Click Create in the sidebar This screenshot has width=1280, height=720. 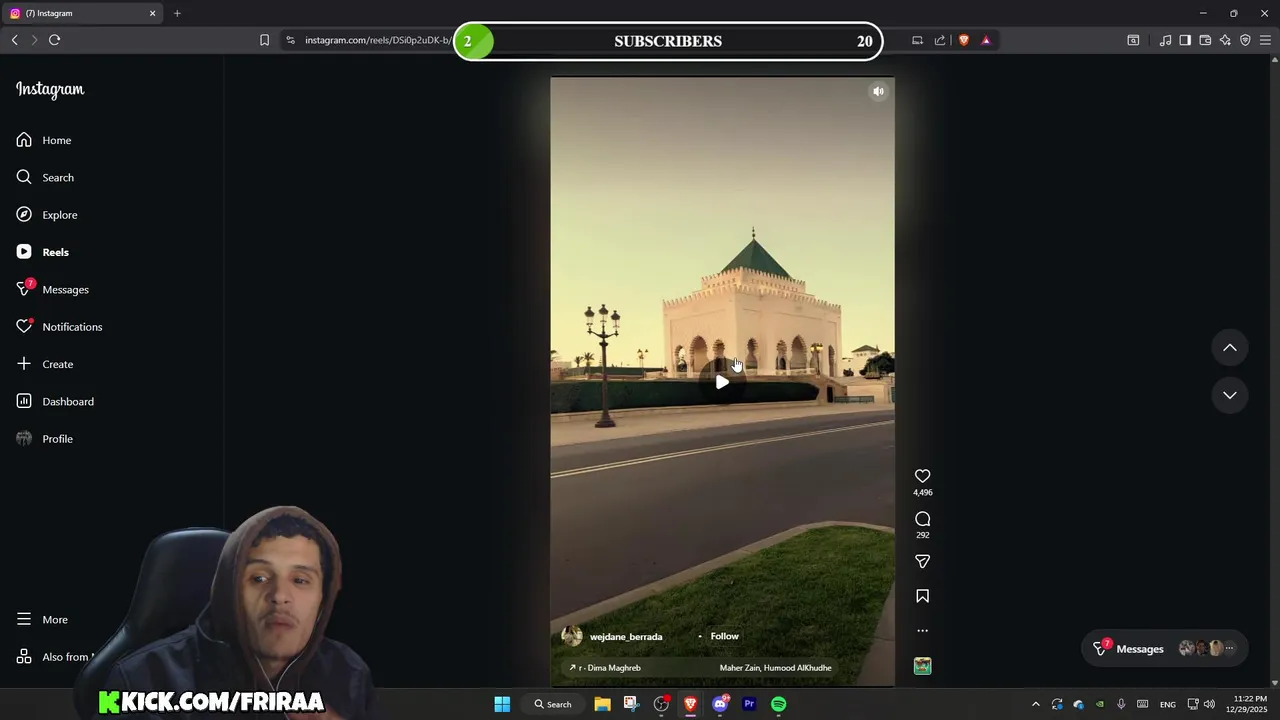(x=45, y=364)
